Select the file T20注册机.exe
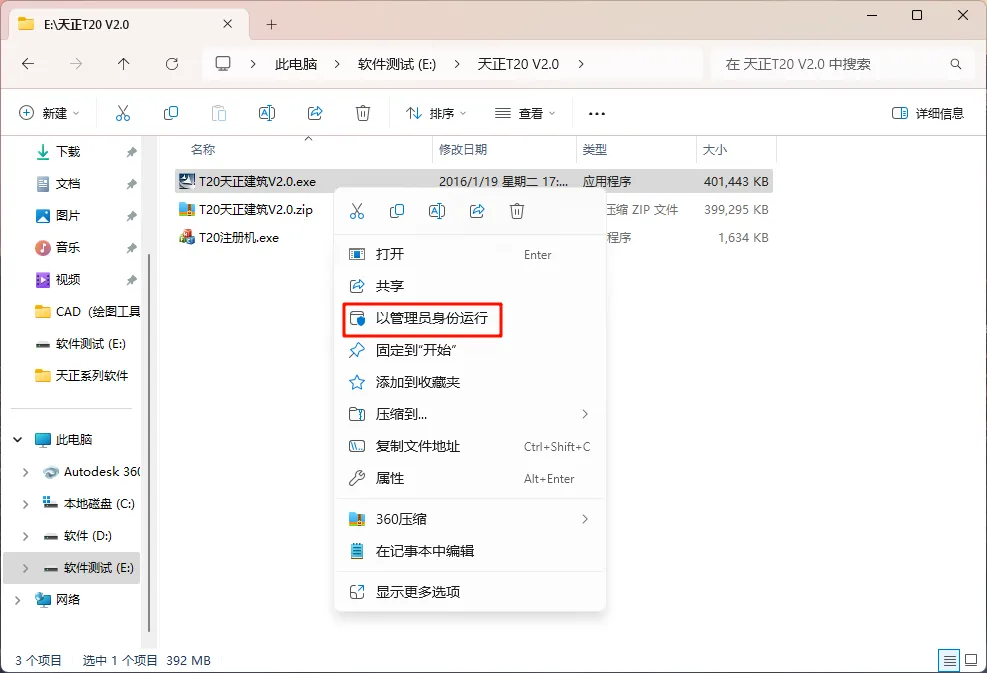 coord(239,238)
